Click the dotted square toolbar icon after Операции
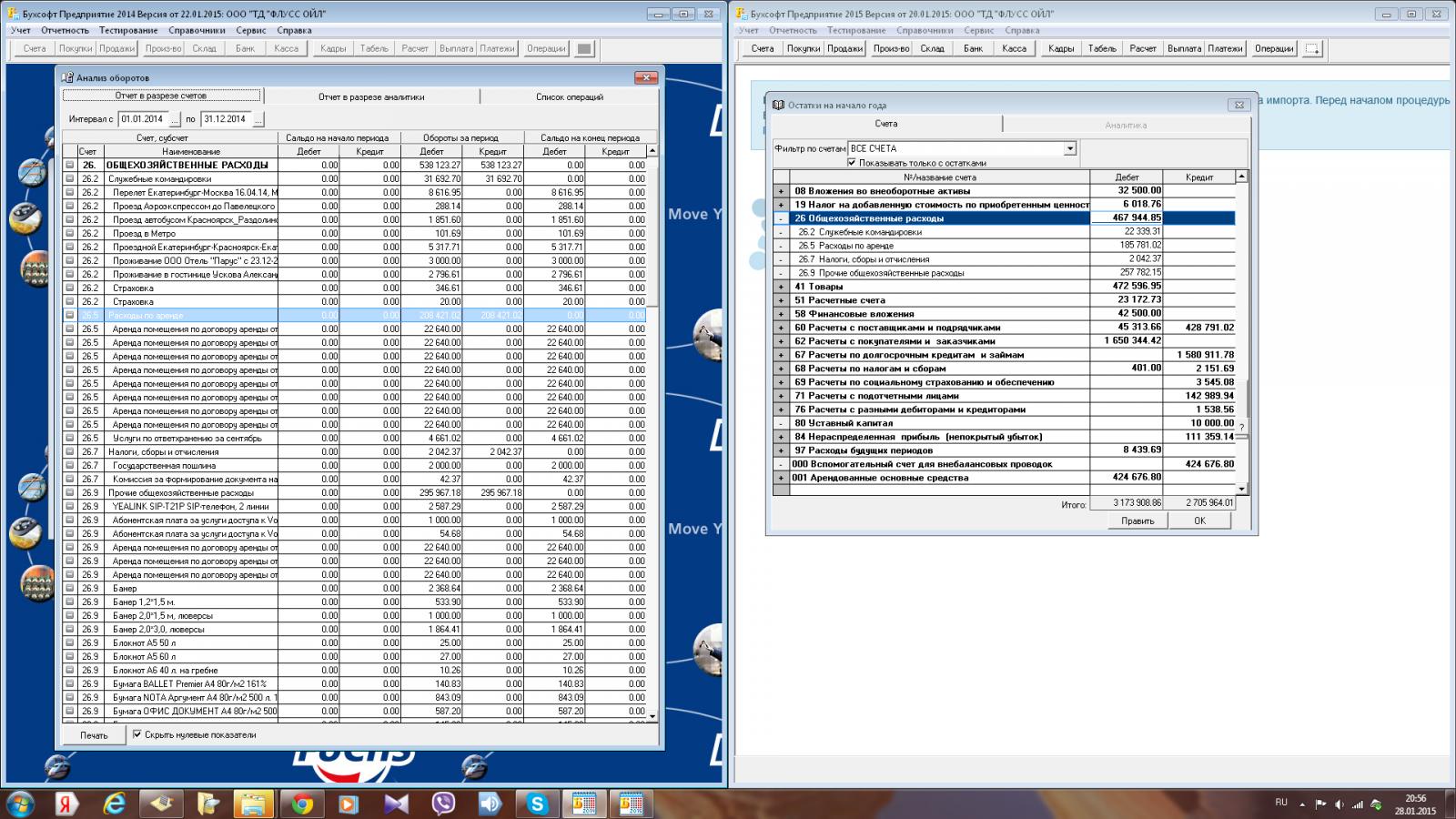1456x819 pixels. [x=1312, y=49]
